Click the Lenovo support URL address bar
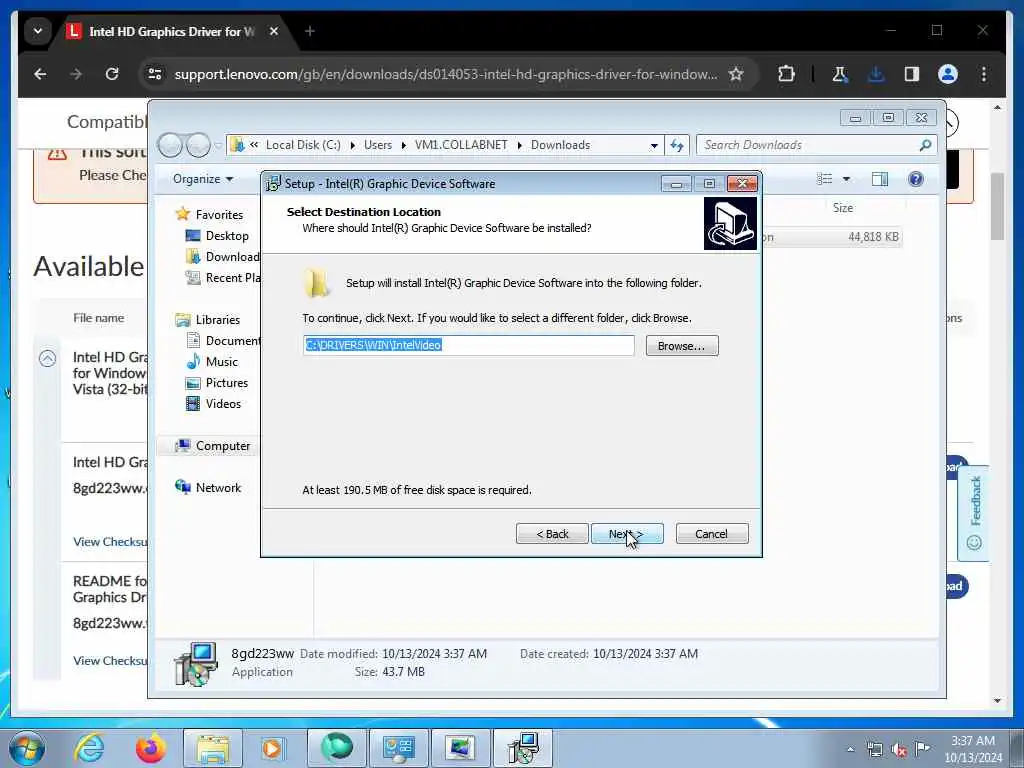The image size is (1024, 768). click(445, 74)
